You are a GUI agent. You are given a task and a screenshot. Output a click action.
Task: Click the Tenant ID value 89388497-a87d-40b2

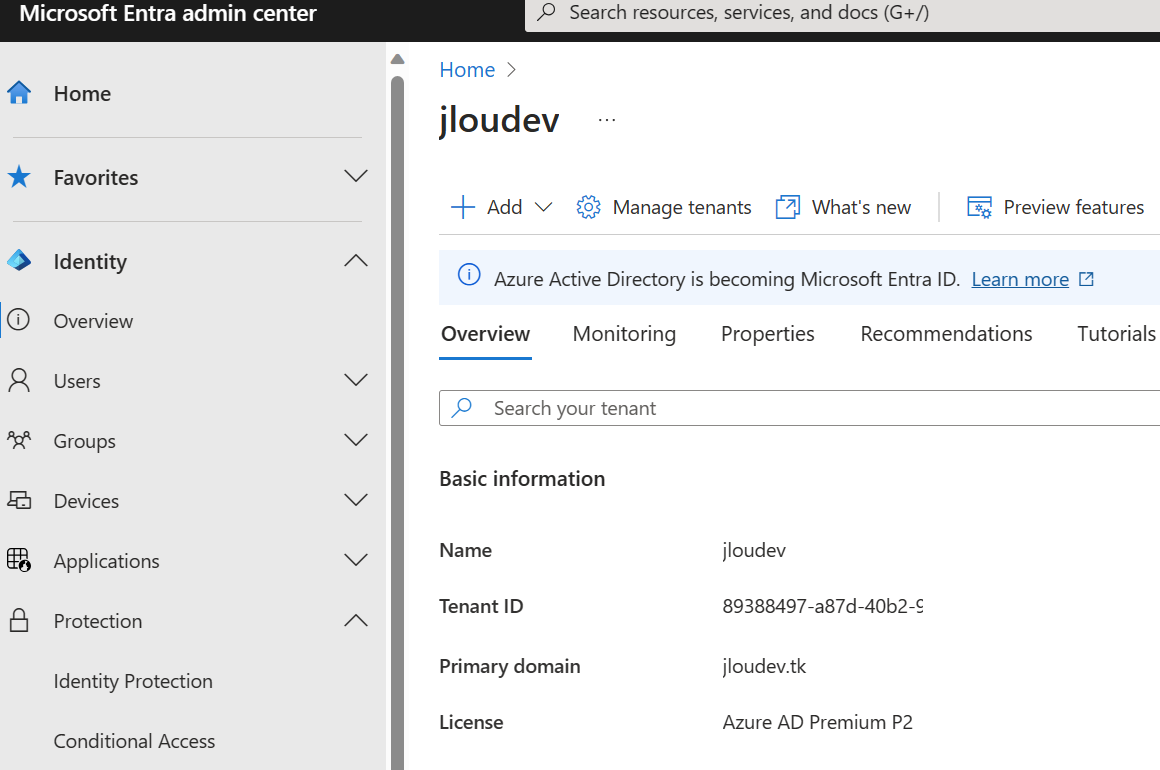point(823,606)
